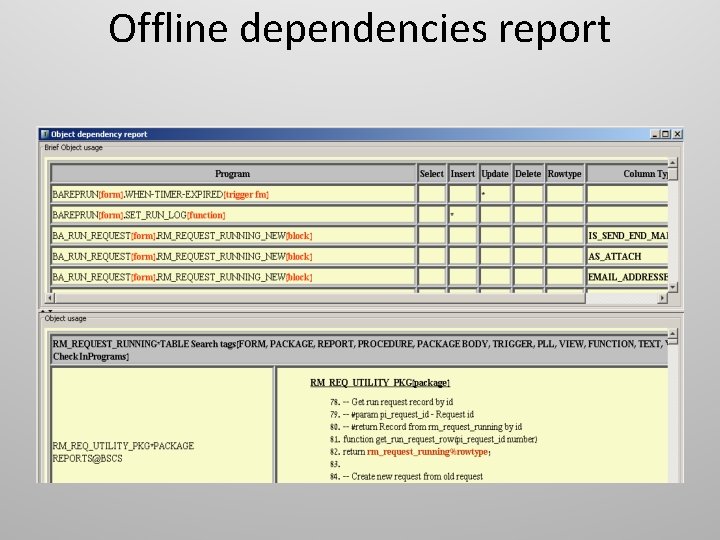This screenshot has height=540, width=720.
Task: Click the Delete column header
Action: [528, 174]
